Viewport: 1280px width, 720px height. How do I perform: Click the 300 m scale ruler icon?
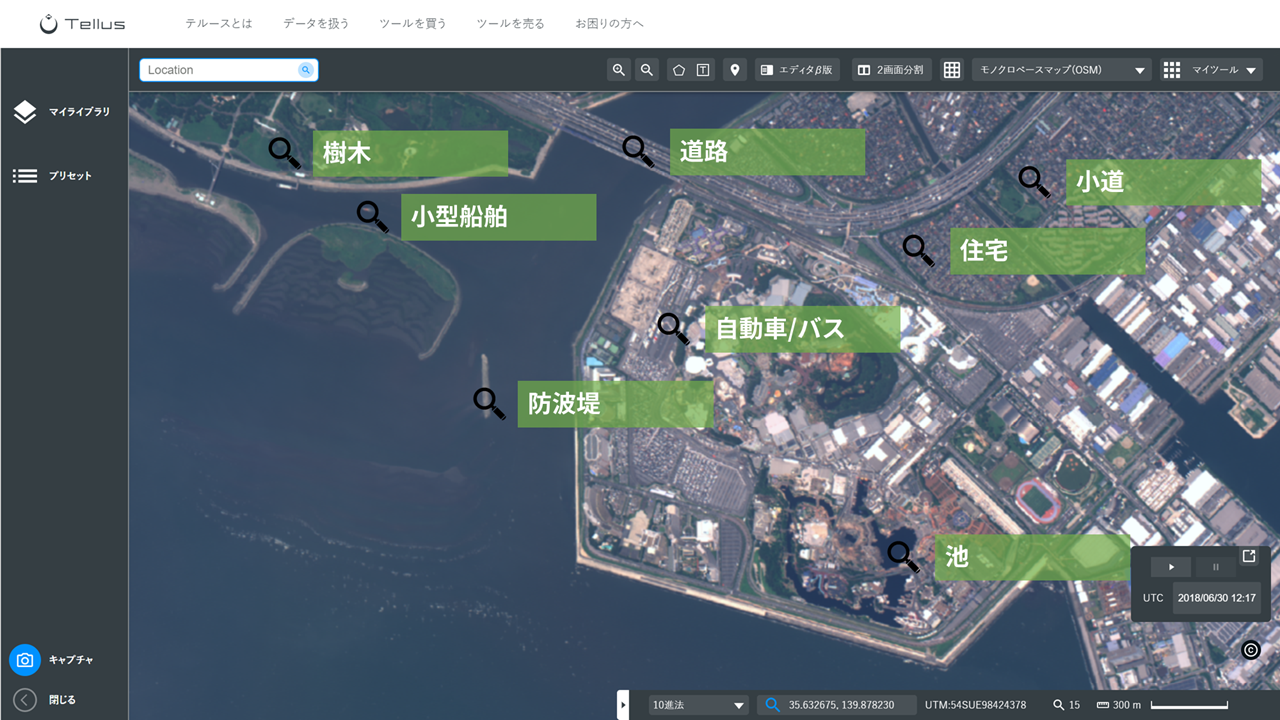[x=1103, y=705]
